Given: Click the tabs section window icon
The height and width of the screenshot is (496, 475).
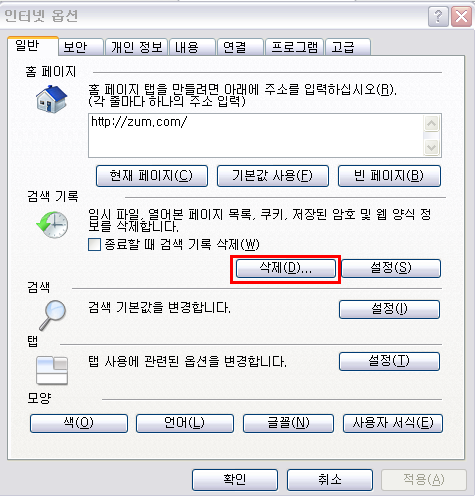Looking at the screenshot, I should coord(52,370).
